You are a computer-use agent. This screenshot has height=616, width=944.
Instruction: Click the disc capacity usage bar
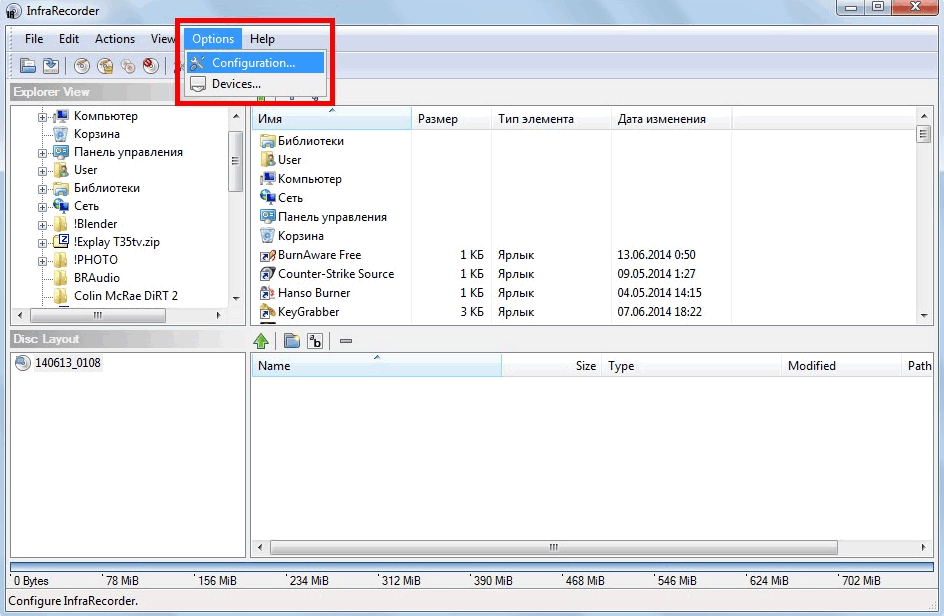pyautogui.click(x=472, y=567)
